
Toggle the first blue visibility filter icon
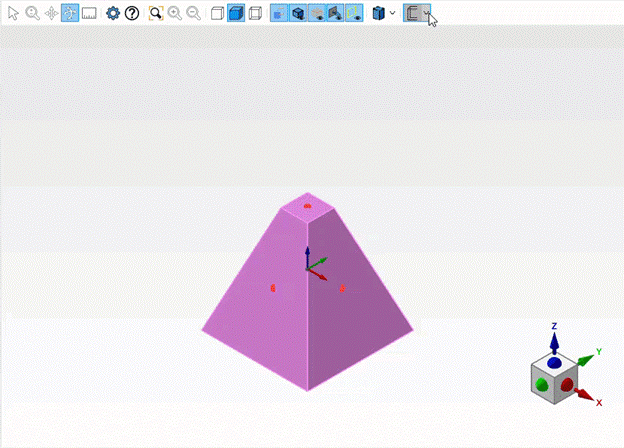pyautogui.click(x=279, y=13)
